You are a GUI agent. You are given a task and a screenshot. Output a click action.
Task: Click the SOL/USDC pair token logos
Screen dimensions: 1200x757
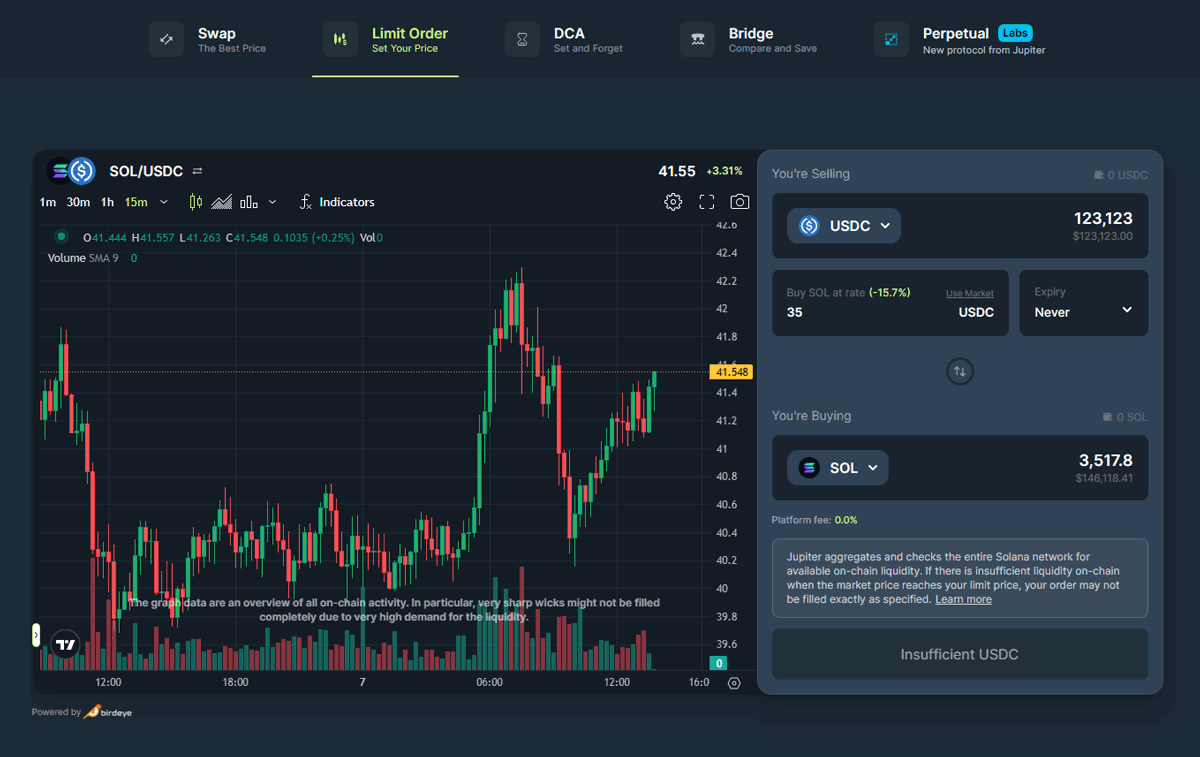[x=70, y=171]
